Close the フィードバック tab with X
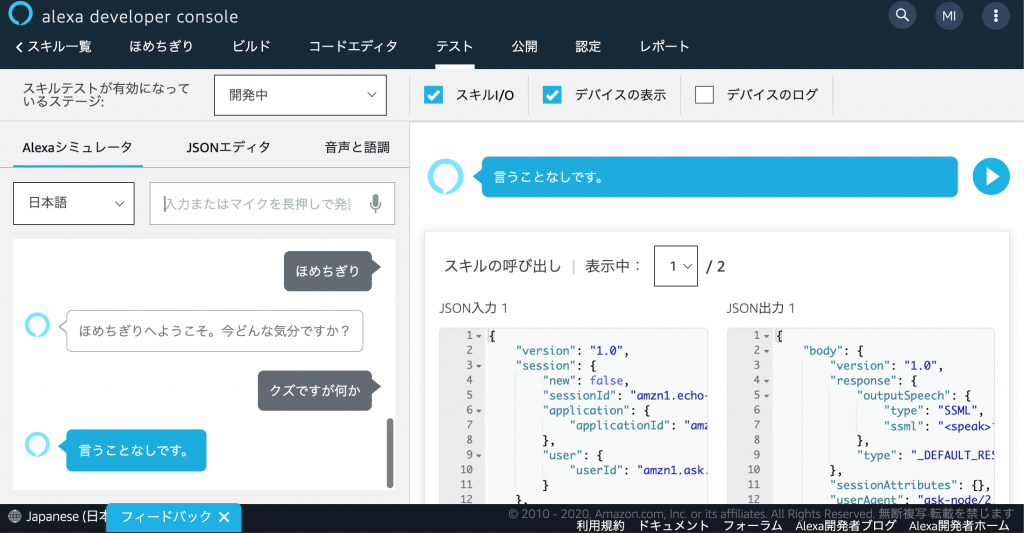This screenshot has width=1024, height=533. pos(224,517)
